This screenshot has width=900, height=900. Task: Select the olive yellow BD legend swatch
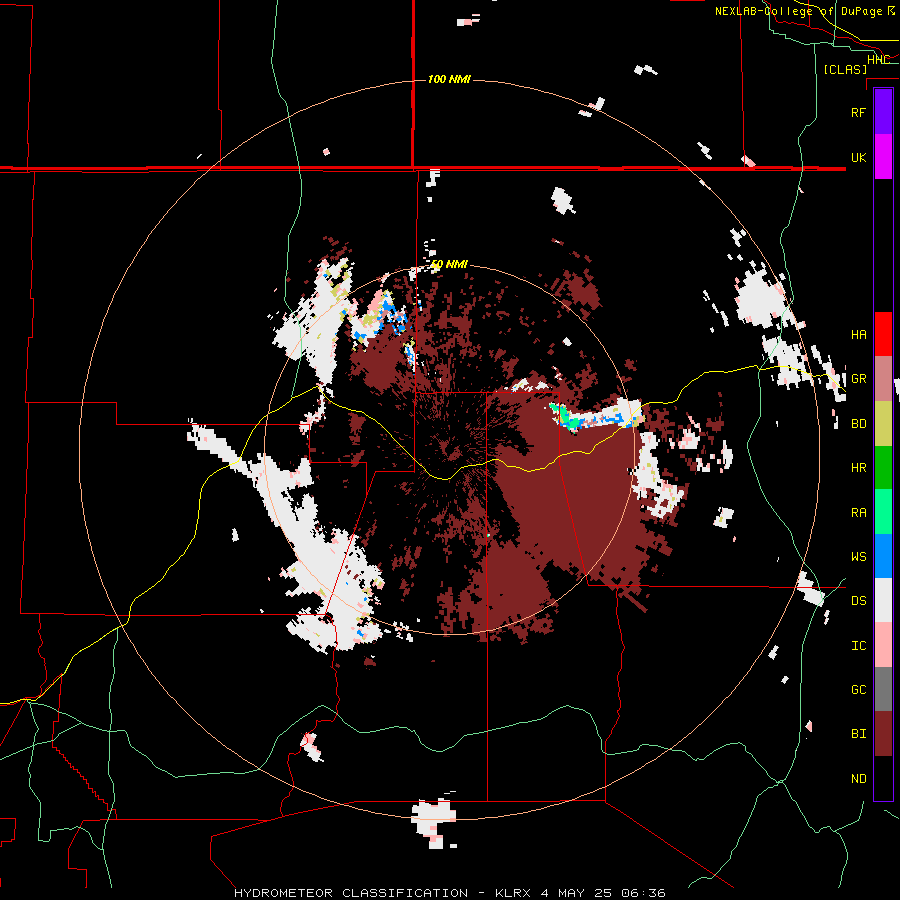883,424
